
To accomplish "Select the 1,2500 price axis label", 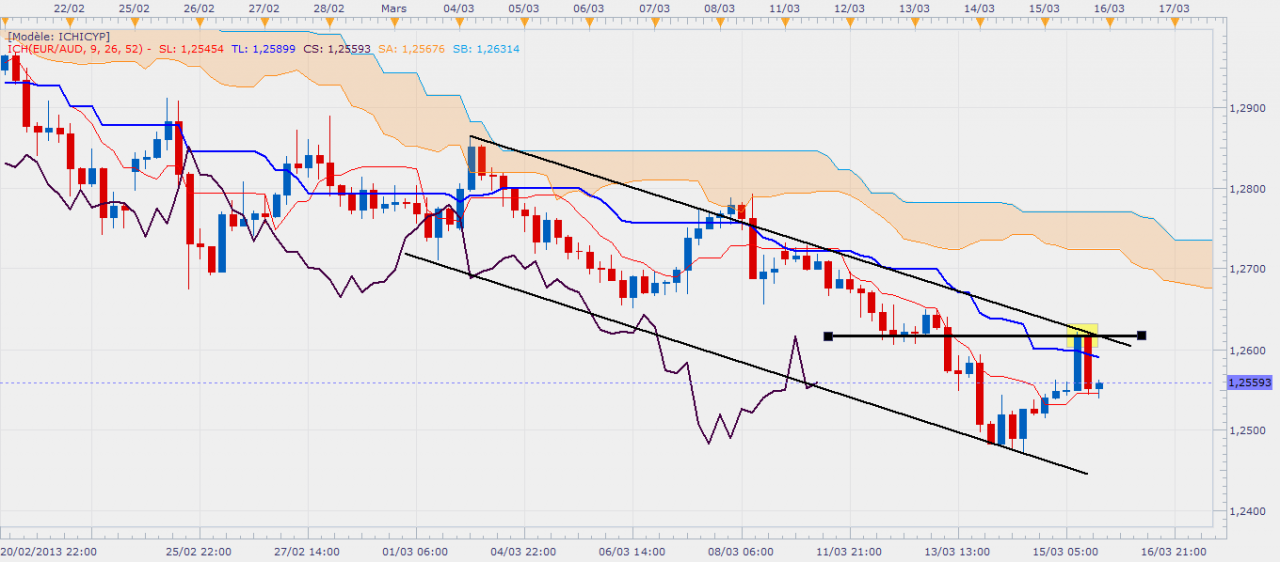I will pyautogui.click(x=1249, y=431).
